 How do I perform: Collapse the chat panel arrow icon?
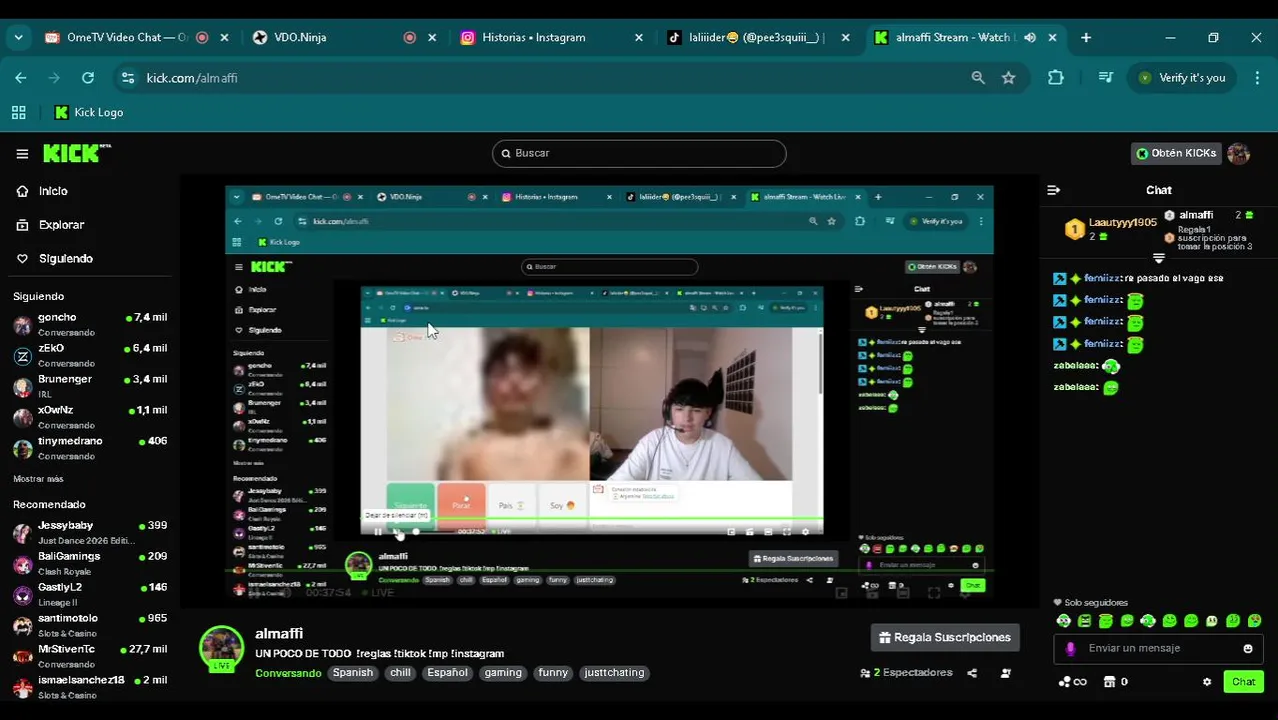[1053, 190]
